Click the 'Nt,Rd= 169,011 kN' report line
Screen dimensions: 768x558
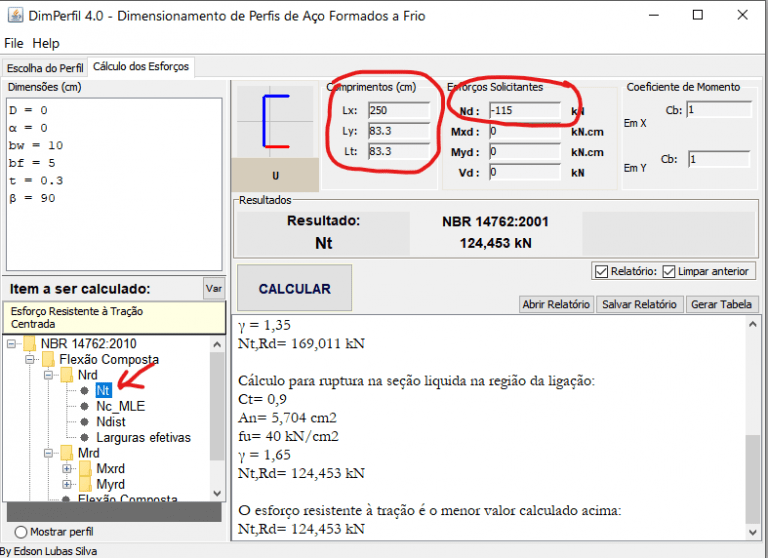pyautogui.click(x=301, y=343)
